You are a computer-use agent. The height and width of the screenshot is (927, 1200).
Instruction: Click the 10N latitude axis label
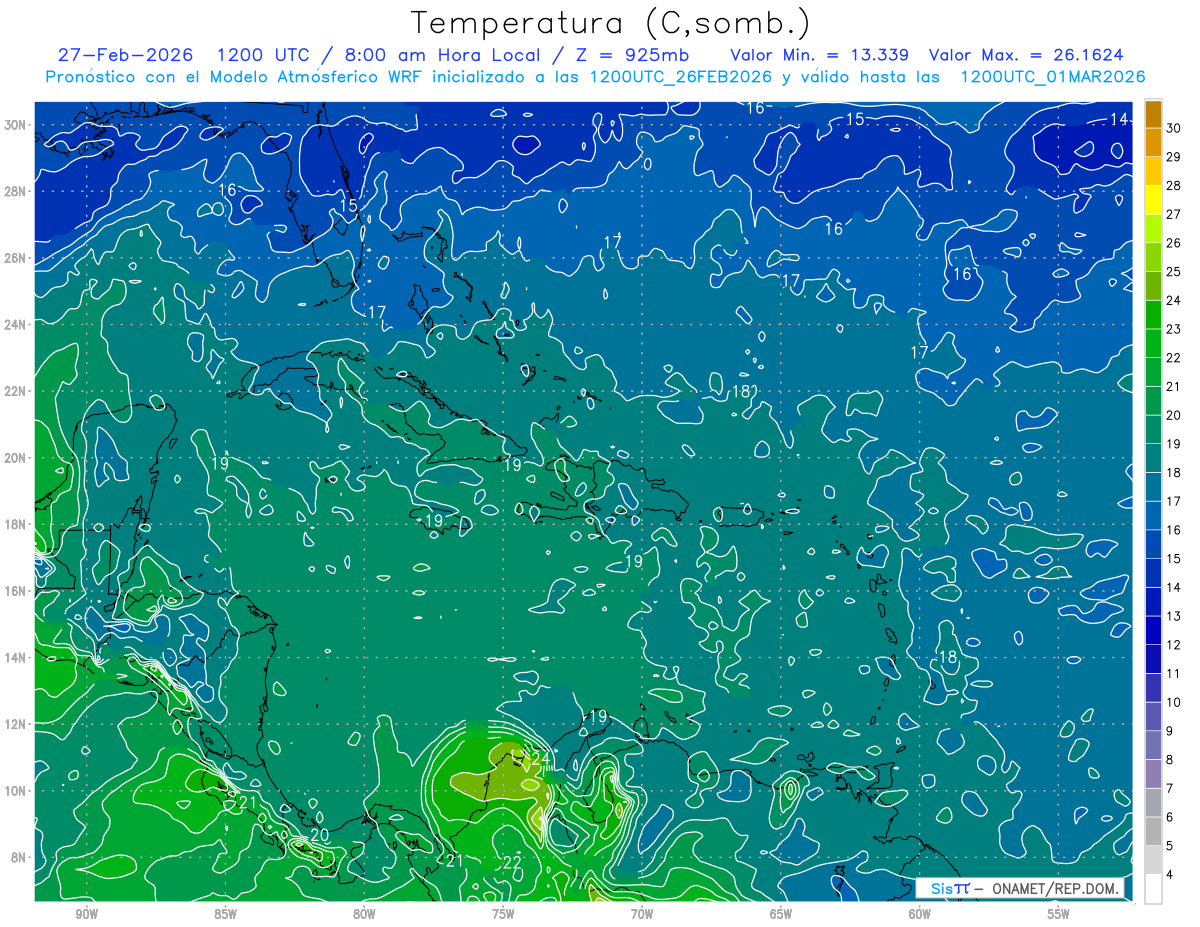coord(16,790)
